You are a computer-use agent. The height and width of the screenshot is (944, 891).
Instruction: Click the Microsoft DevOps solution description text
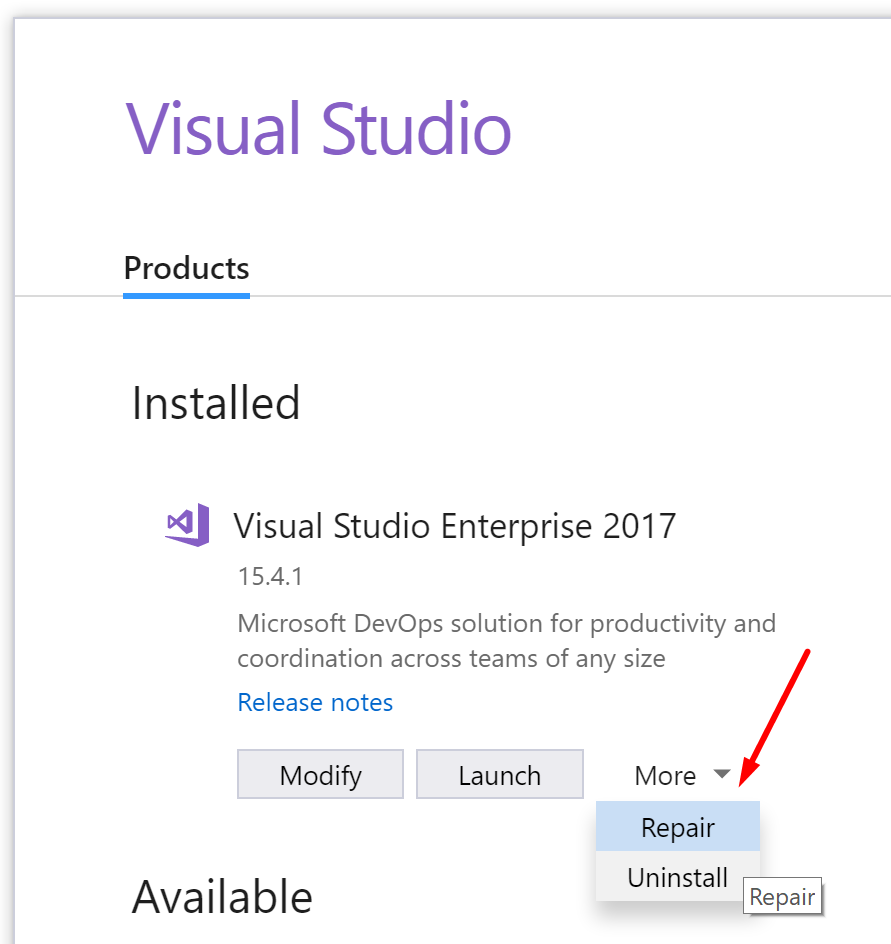click(x=506, y=641)
